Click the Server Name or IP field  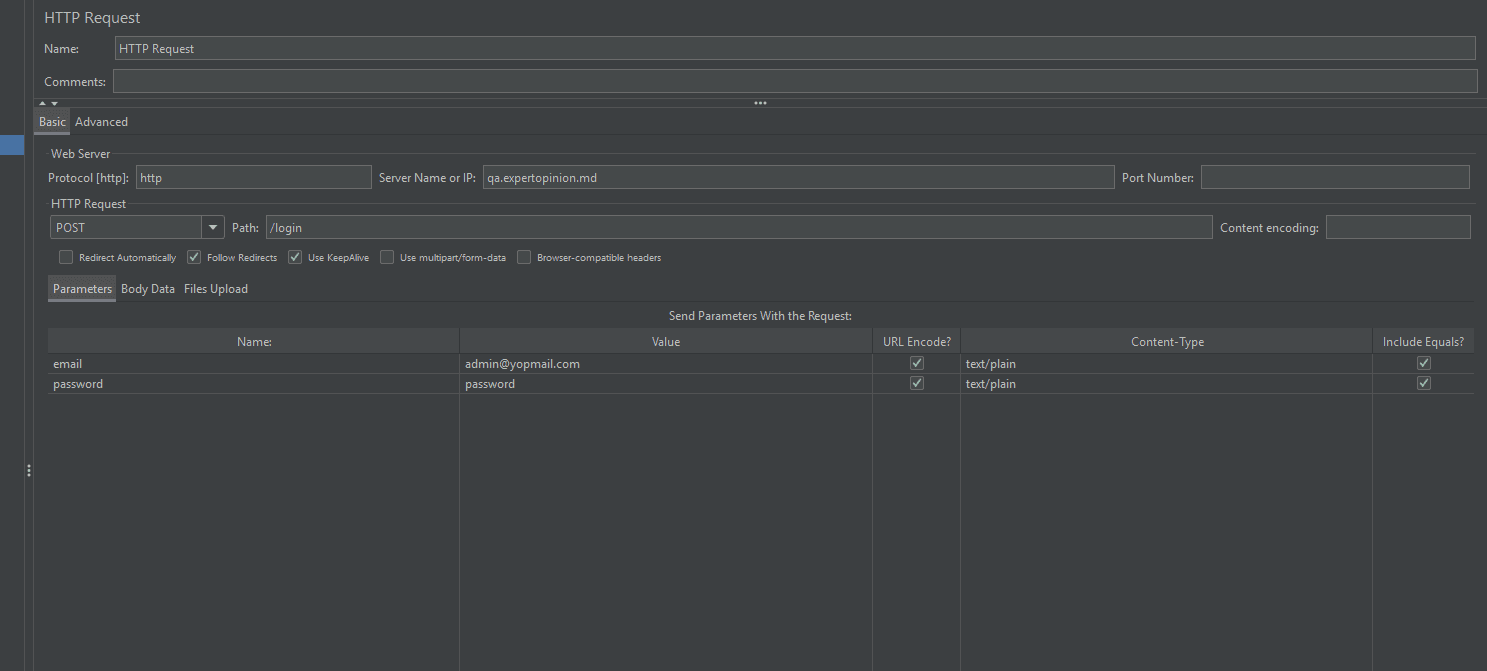[x=797, y=178]
